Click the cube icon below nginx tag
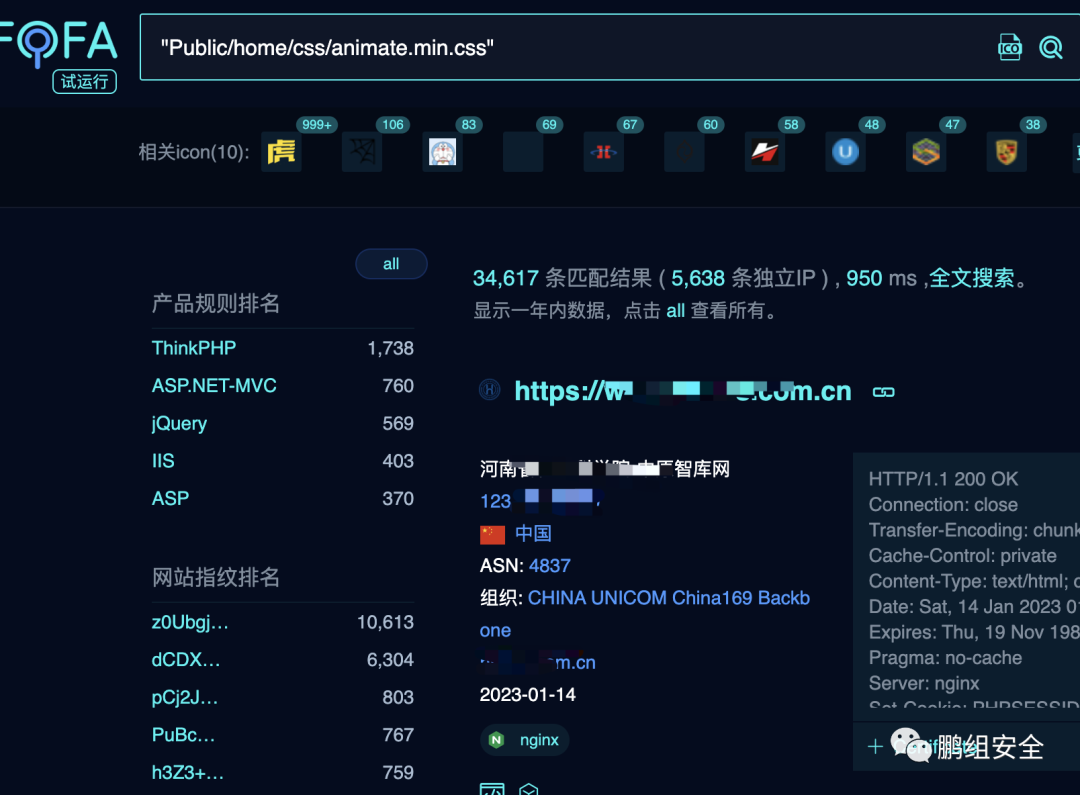Viewport: 1080px width, 795px height. pyautogui.click(x=528, y=789)
